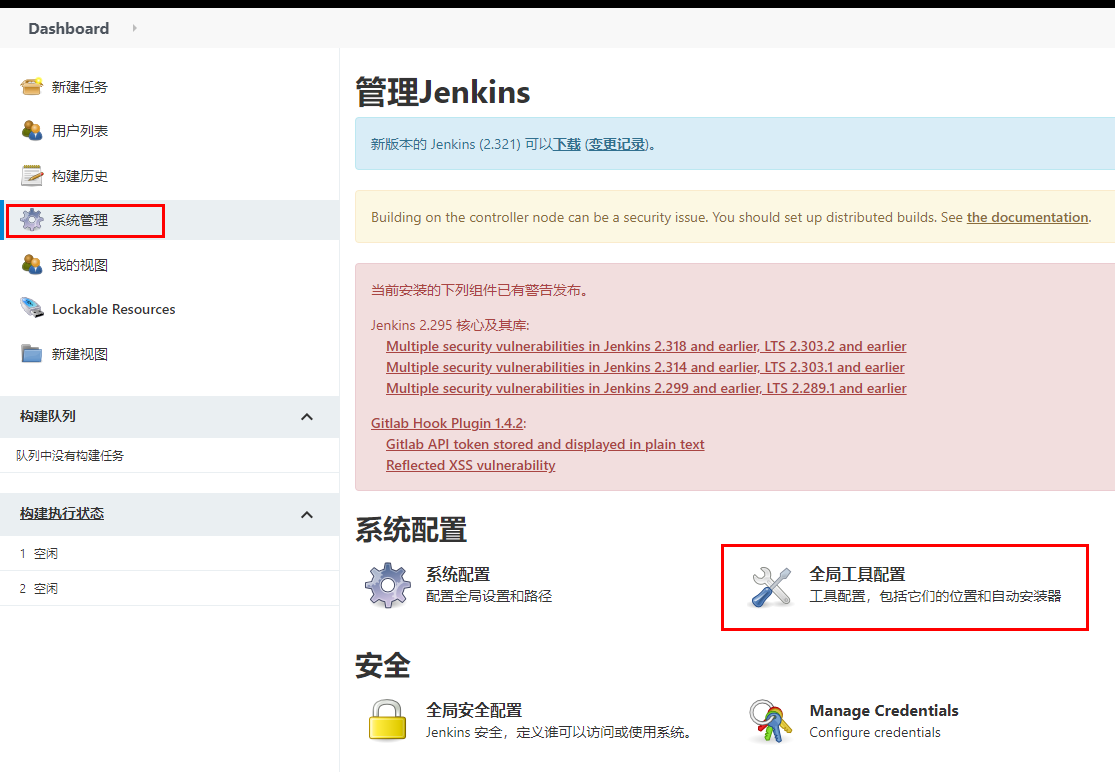Click the 新建视图 folder icon
This screenshot has width=1115, height=772.
pos(32,354)
